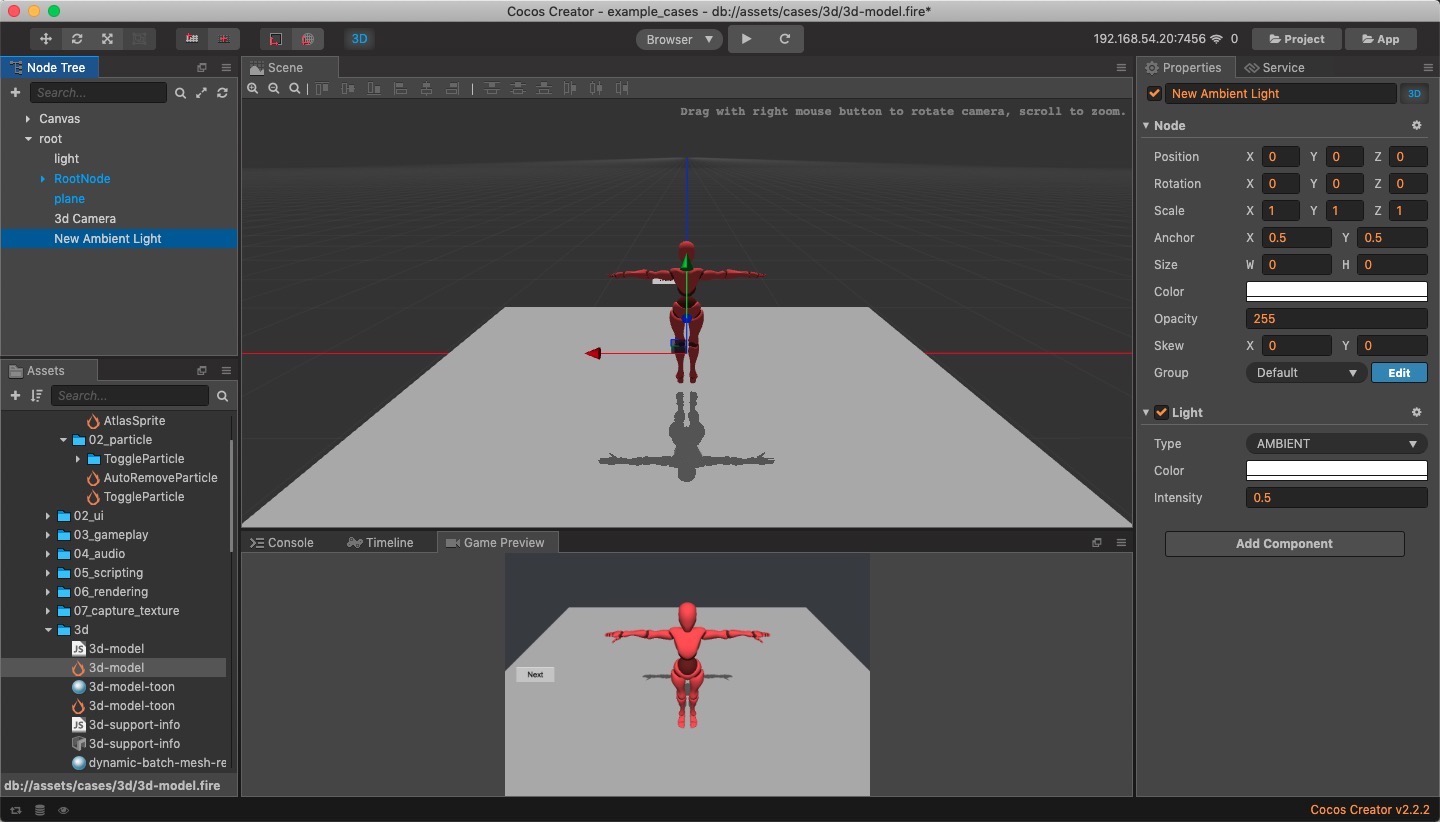Expand the Canvas node
1440x822 pixels.
coord(28,118)
